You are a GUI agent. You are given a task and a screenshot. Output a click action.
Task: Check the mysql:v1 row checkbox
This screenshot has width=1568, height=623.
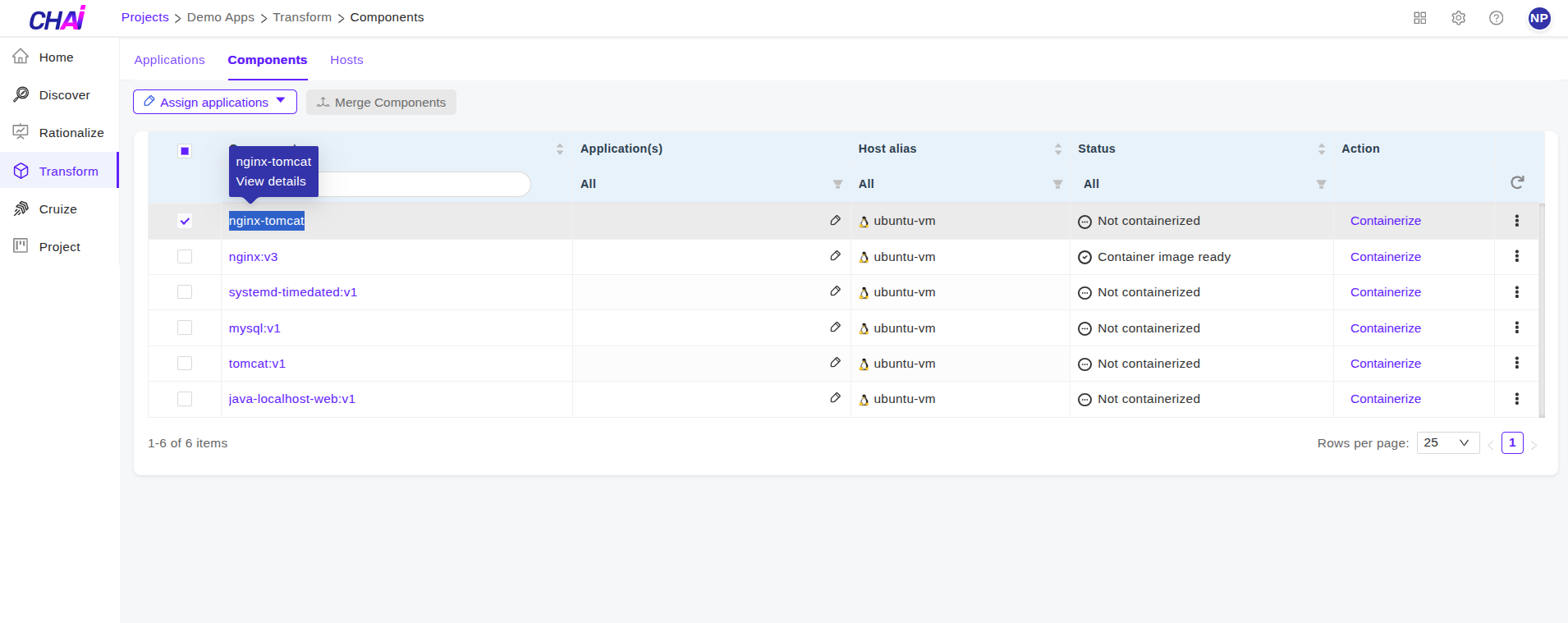click(x=185, y=328)
